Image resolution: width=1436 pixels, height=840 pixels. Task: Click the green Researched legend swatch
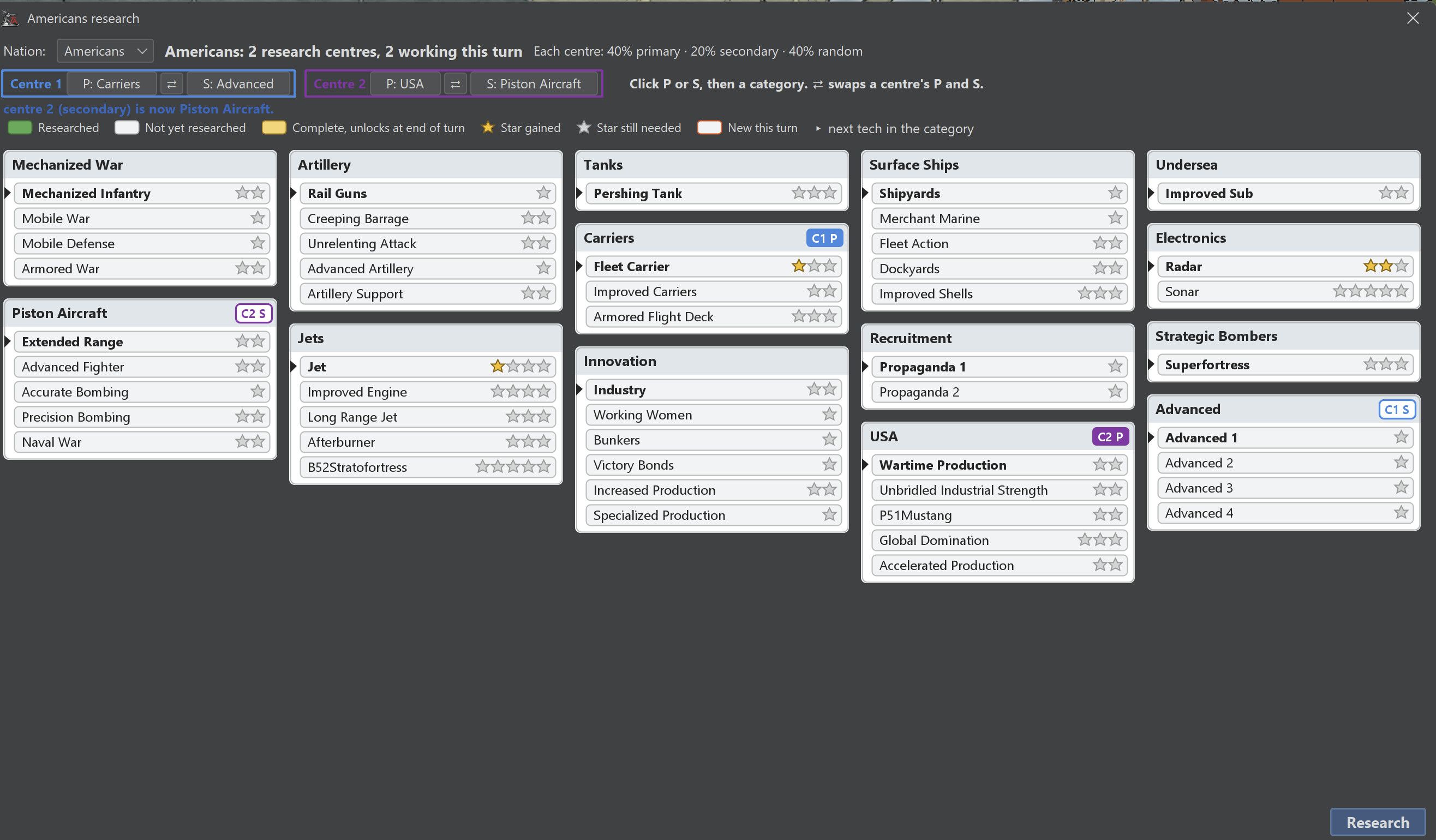20,128
